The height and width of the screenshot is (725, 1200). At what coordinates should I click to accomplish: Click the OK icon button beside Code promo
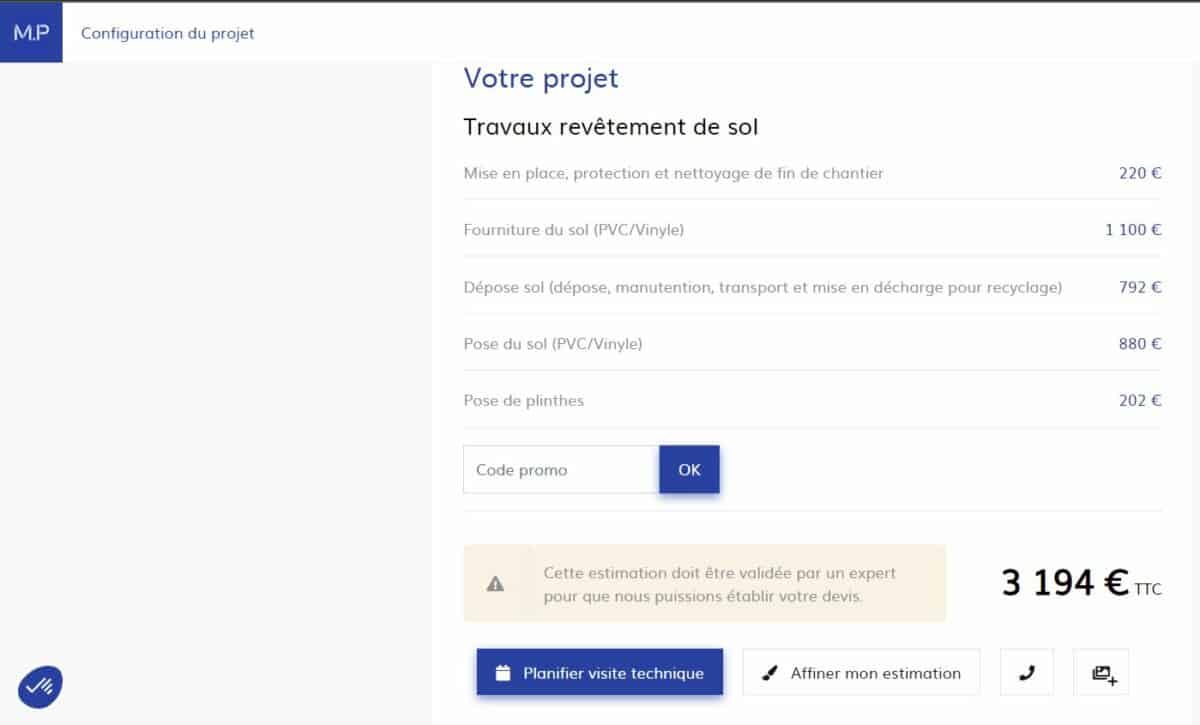tap(689, 469)
